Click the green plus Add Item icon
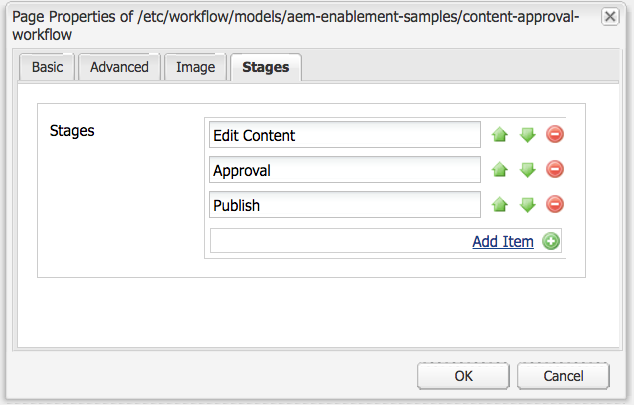Image resolution: width=634 pixels, height=405 pixels. click(x=550, y=241)
